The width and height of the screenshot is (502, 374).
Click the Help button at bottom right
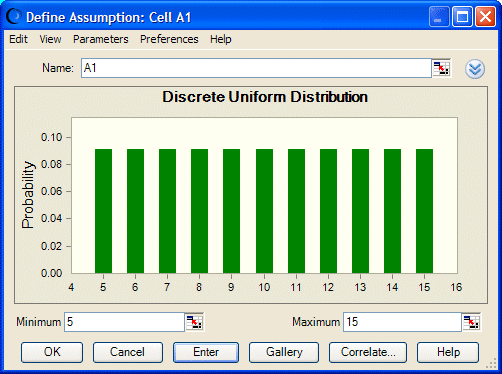[x=448, y=352]
